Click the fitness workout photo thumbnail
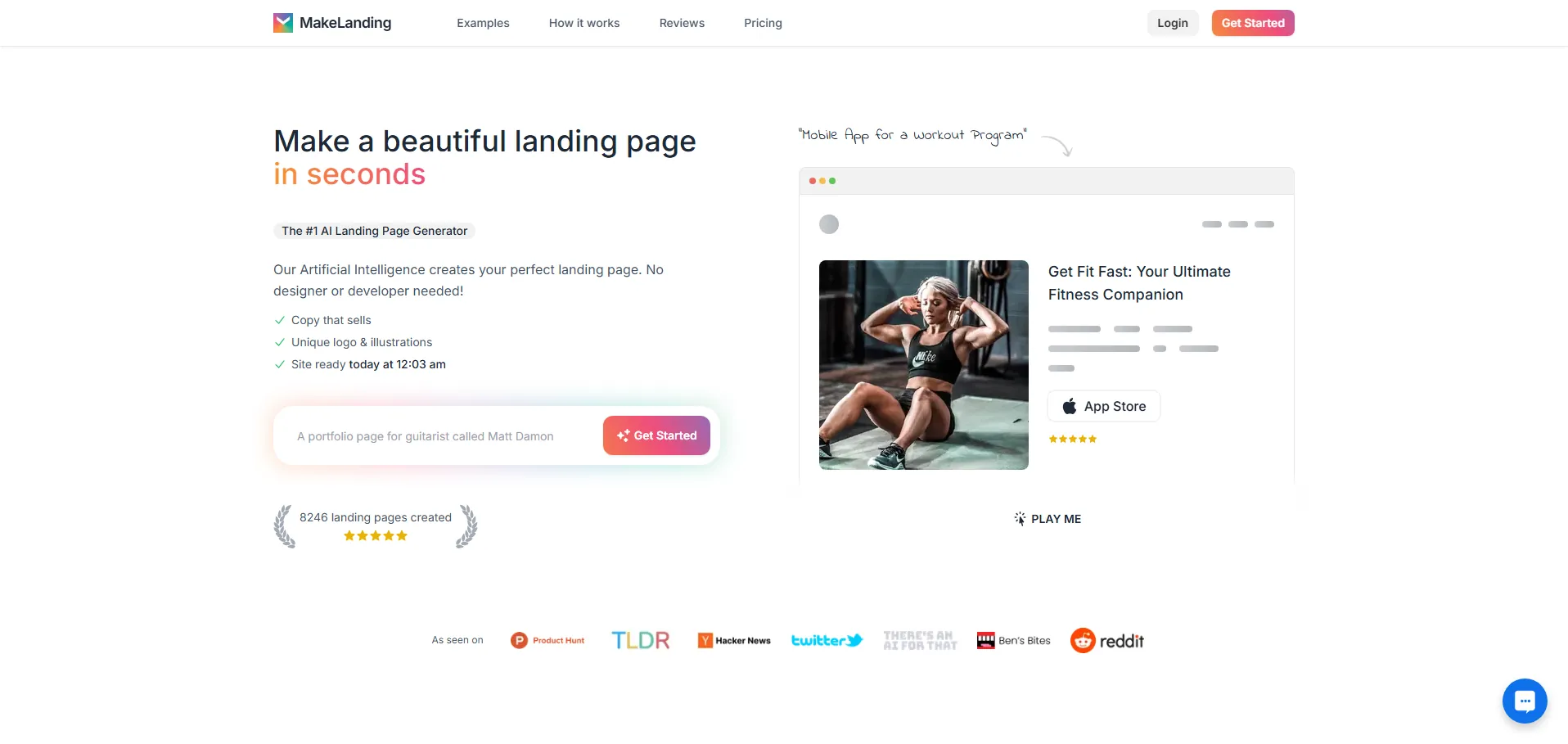 coord(924,365)
